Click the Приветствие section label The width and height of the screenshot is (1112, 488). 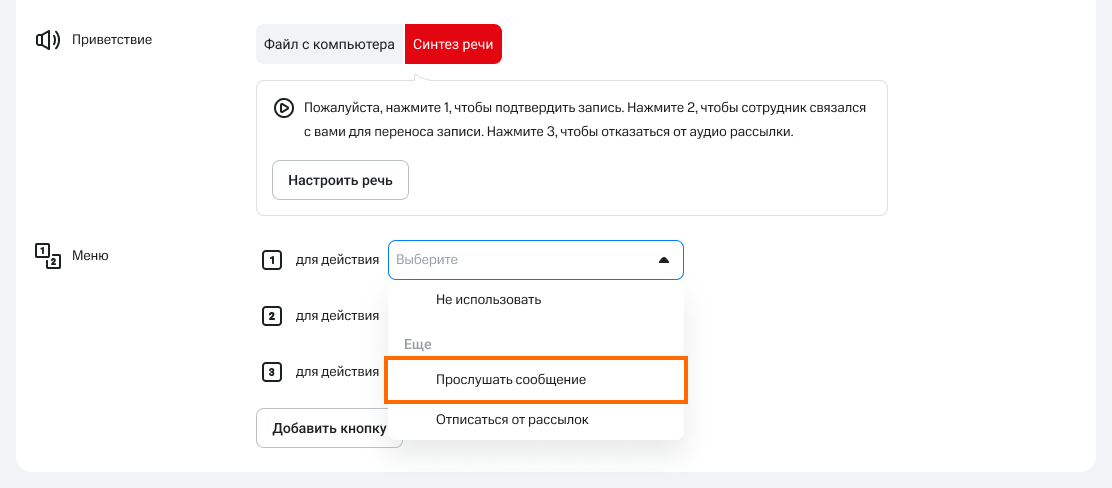click(x=112, y=41)
